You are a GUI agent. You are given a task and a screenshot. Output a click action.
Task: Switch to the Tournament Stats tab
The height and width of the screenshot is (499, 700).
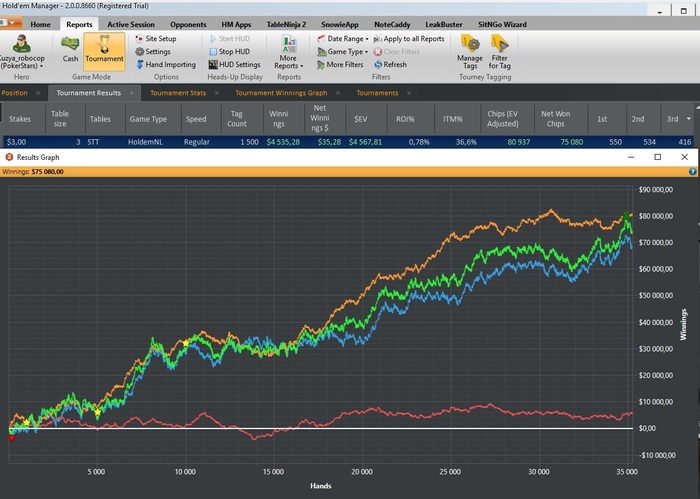point(177,93)
